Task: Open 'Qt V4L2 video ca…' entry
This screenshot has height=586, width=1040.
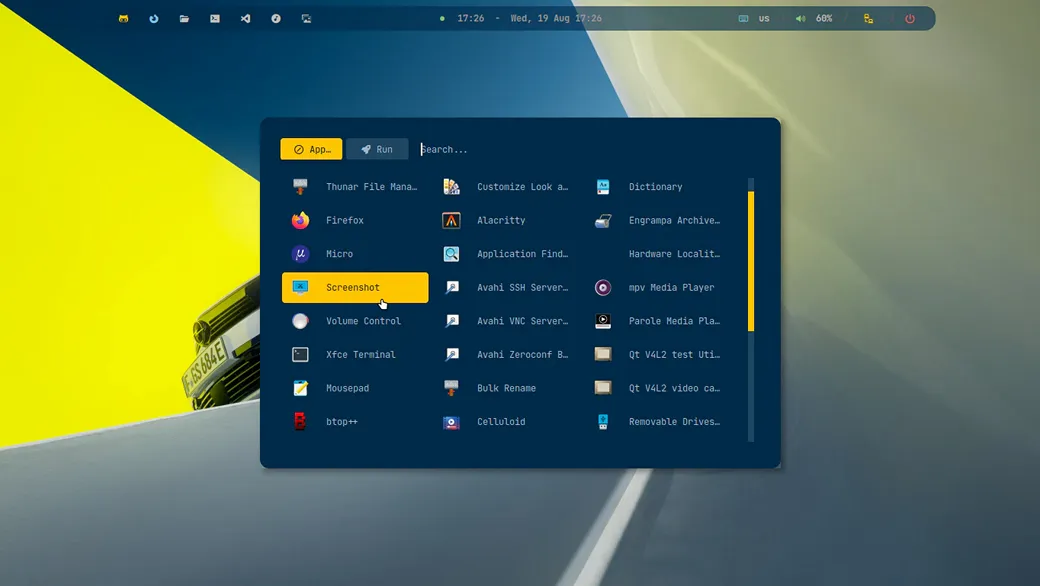Action: [658, 388]
